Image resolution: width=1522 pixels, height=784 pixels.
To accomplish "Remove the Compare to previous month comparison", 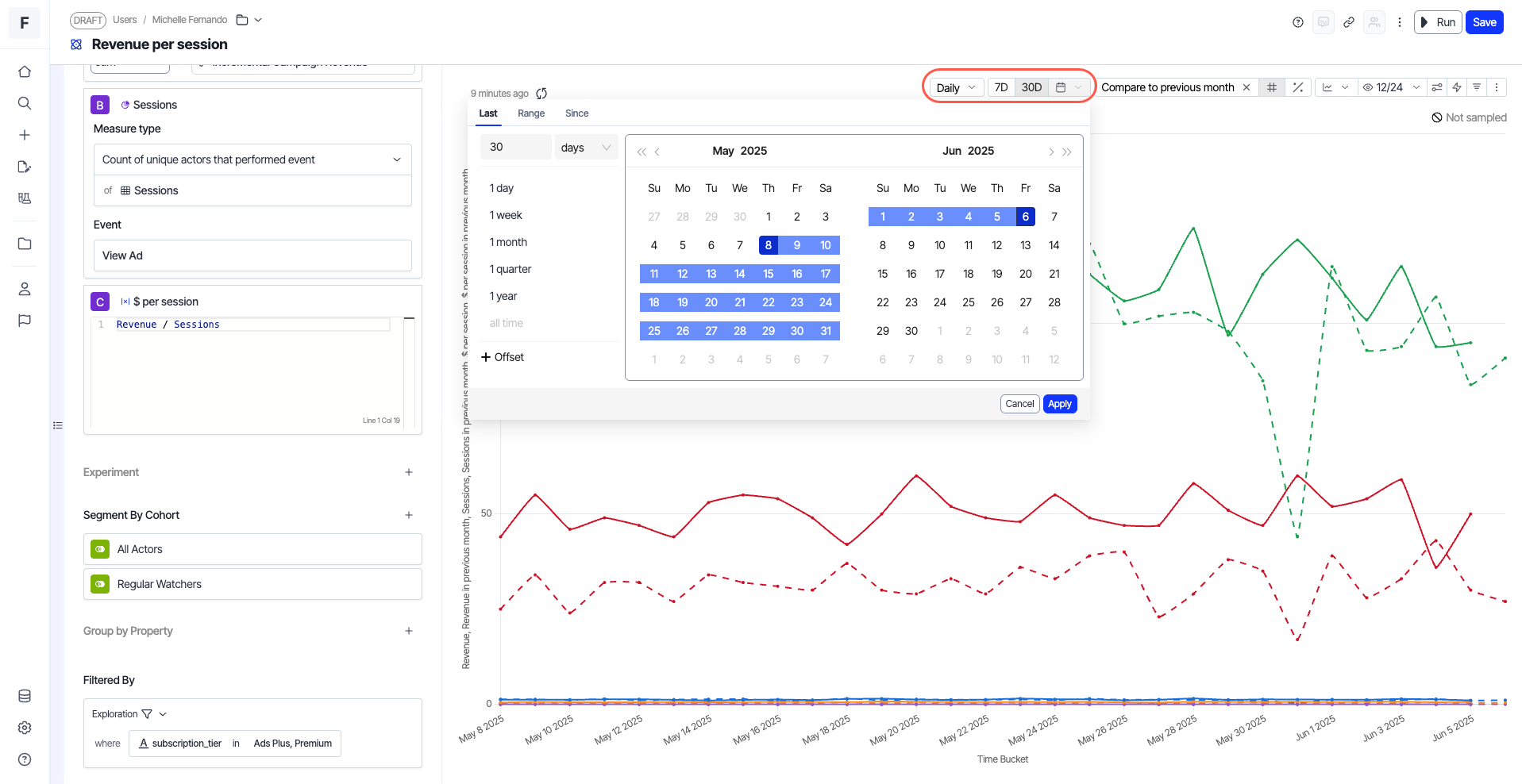I will pos(1246,87).
